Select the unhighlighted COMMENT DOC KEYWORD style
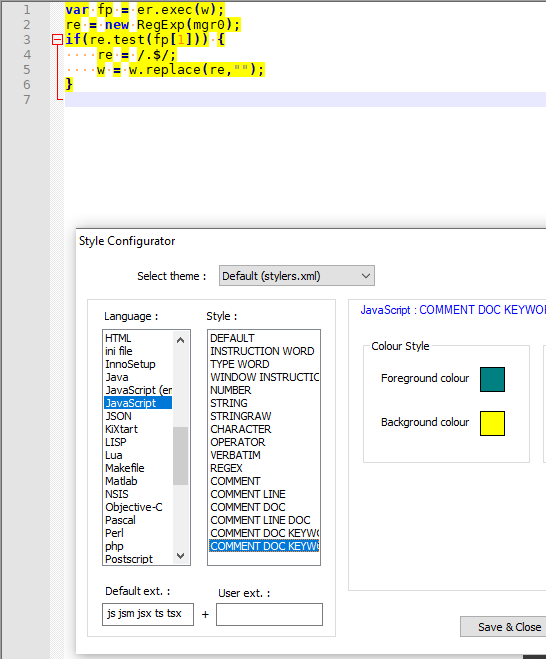 [264, 534]
